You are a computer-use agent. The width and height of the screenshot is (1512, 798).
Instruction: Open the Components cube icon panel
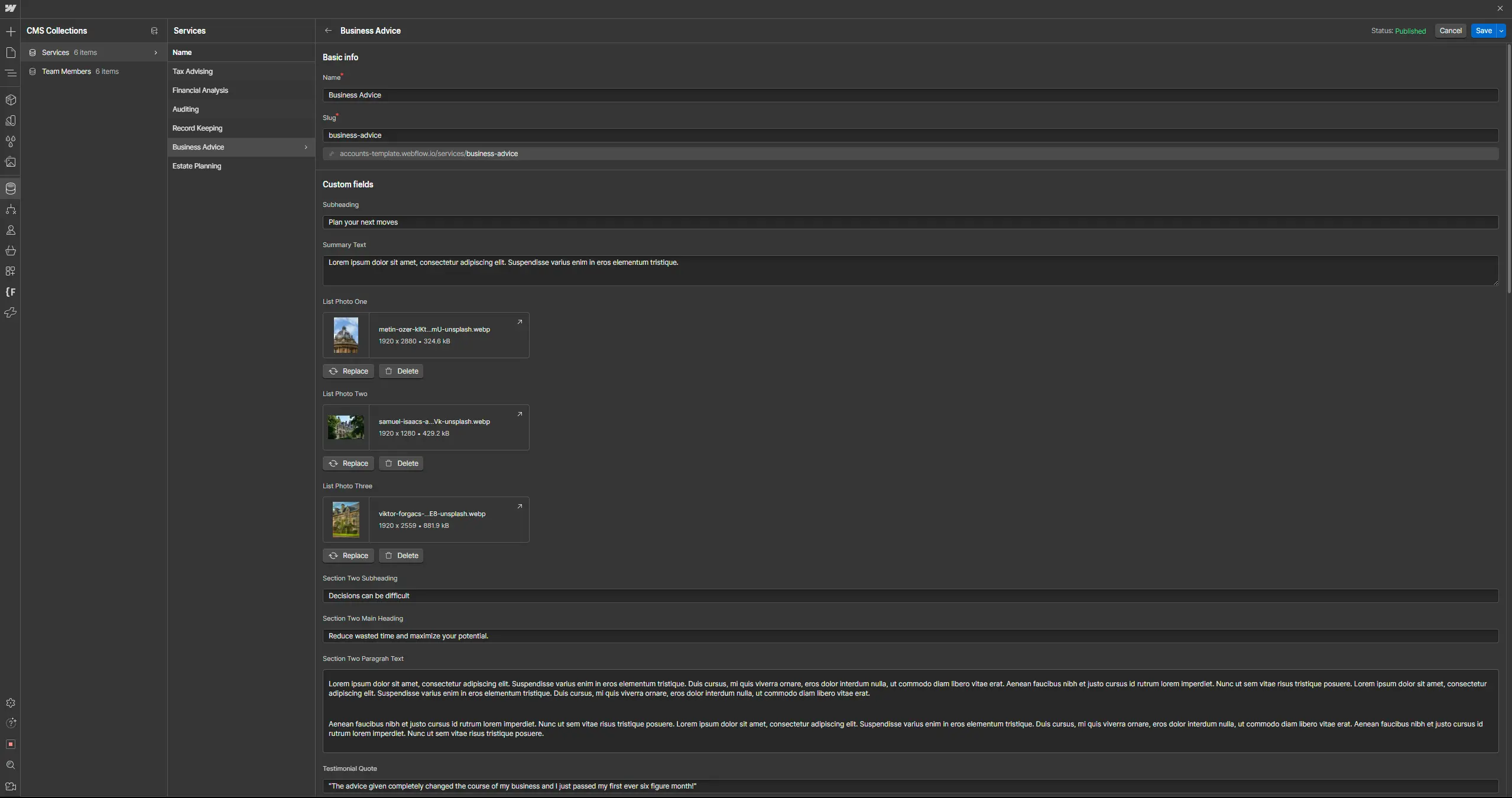10,100
